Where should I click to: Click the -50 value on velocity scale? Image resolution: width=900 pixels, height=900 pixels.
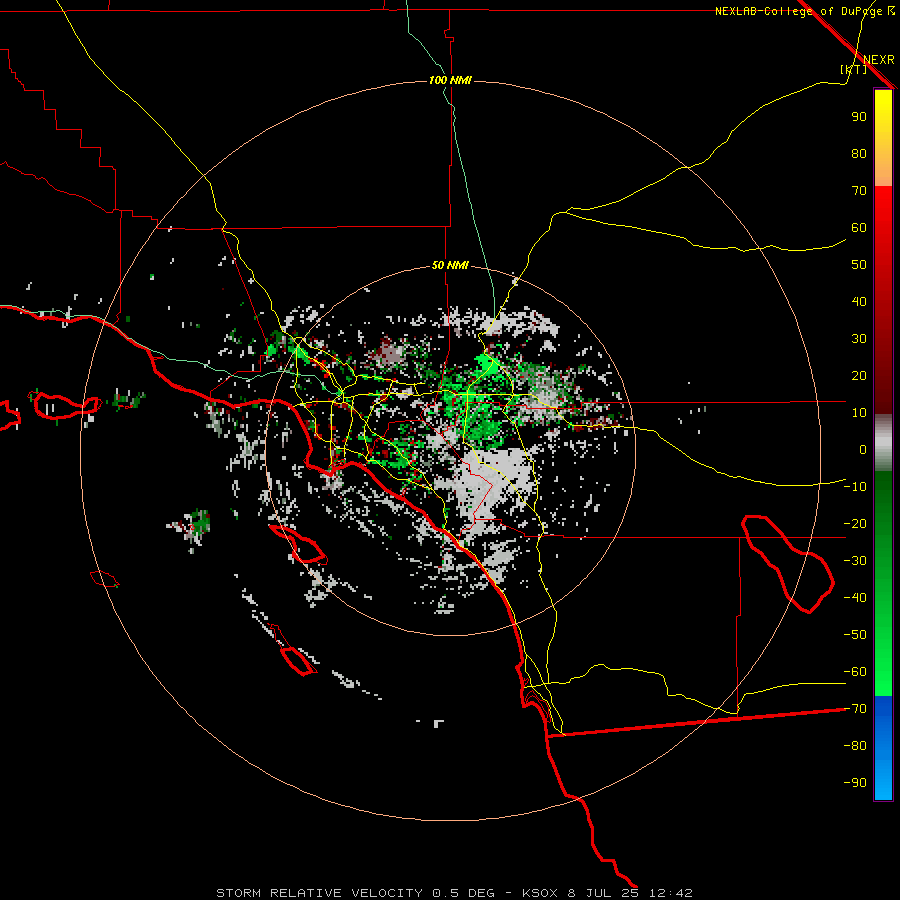[x=855, y=634]
